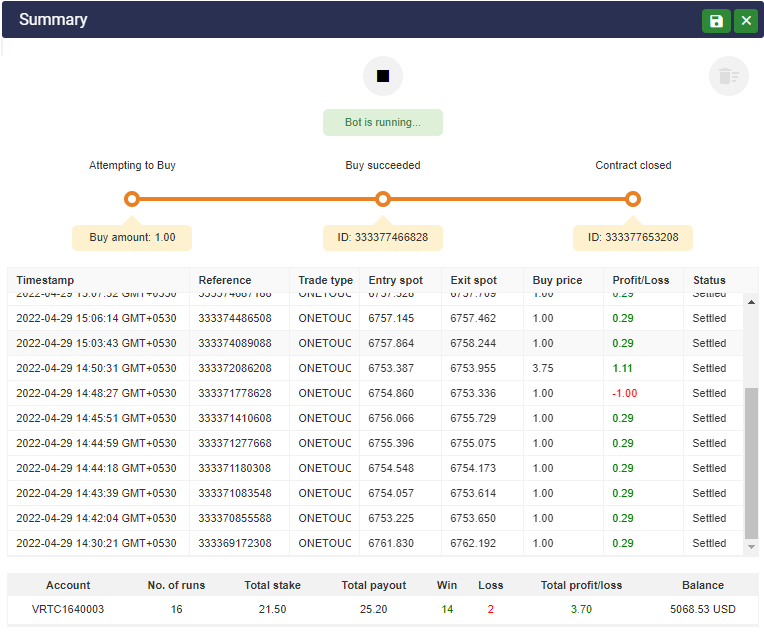This screenshot has height=636, width=764.
Task: Click Settled status in 14:48:27 row
Action: (709, 393)
